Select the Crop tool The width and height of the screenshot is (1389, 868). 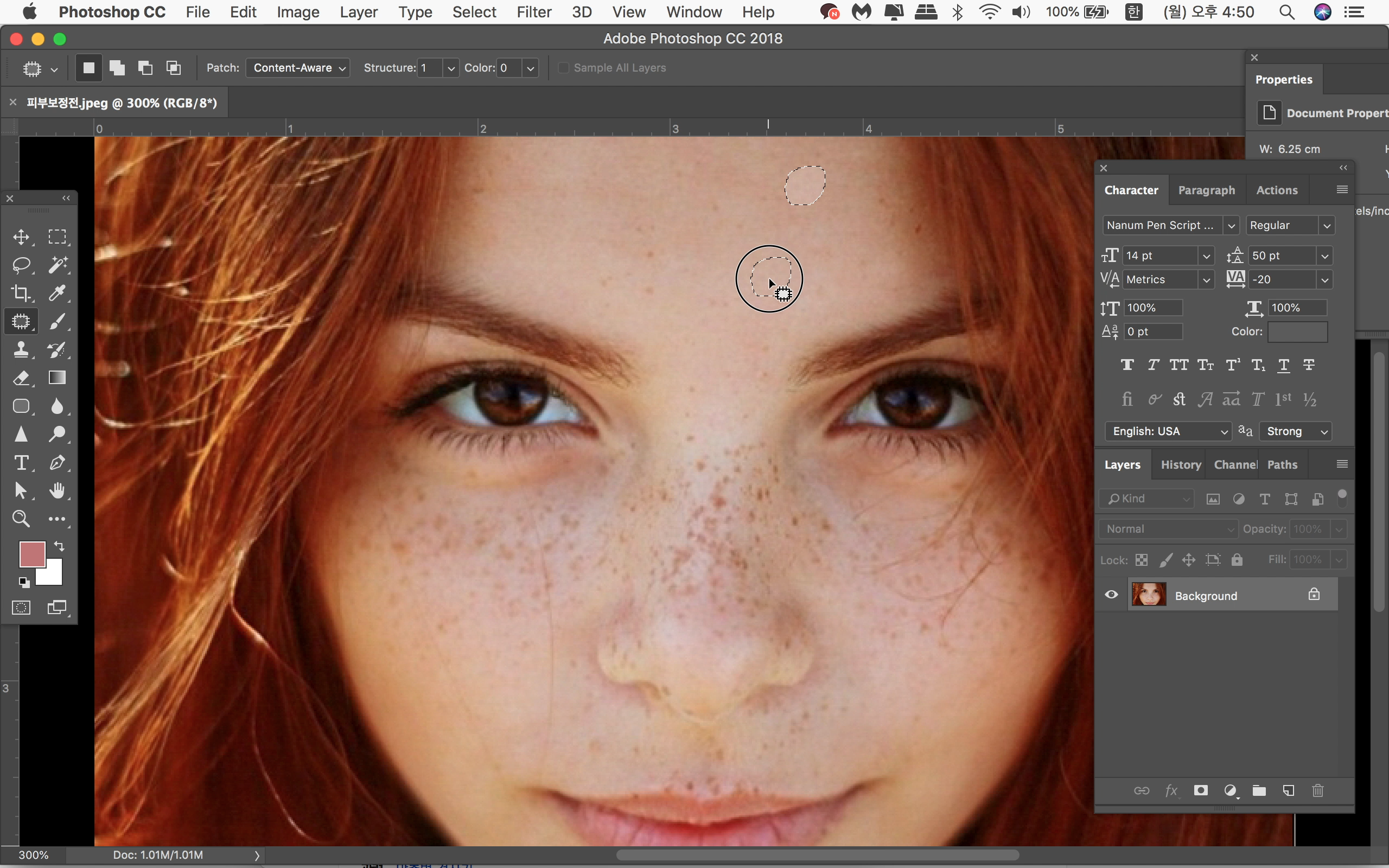21,293
